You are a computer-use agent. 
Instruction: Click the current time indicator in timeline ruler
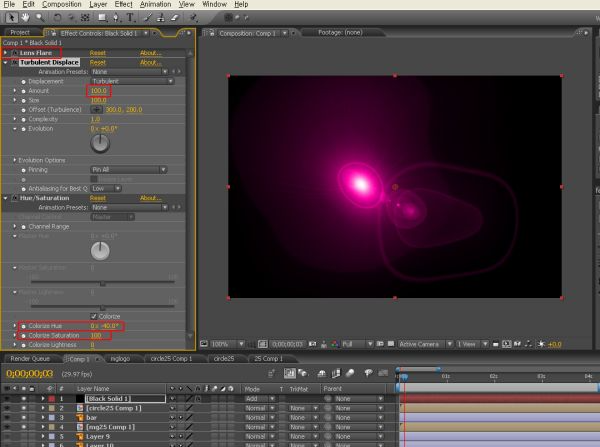[404, 377]
